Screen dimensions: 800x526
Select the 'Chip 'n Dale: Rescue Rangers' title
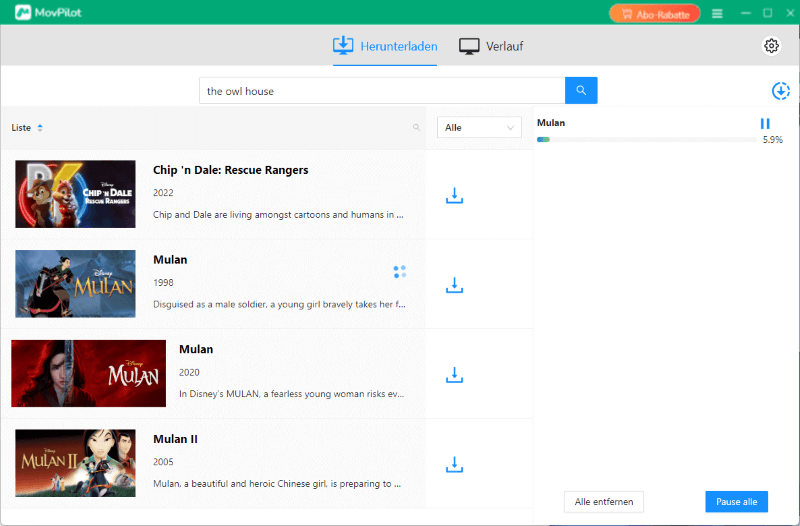pyautogui.click(x=231, y=170)
